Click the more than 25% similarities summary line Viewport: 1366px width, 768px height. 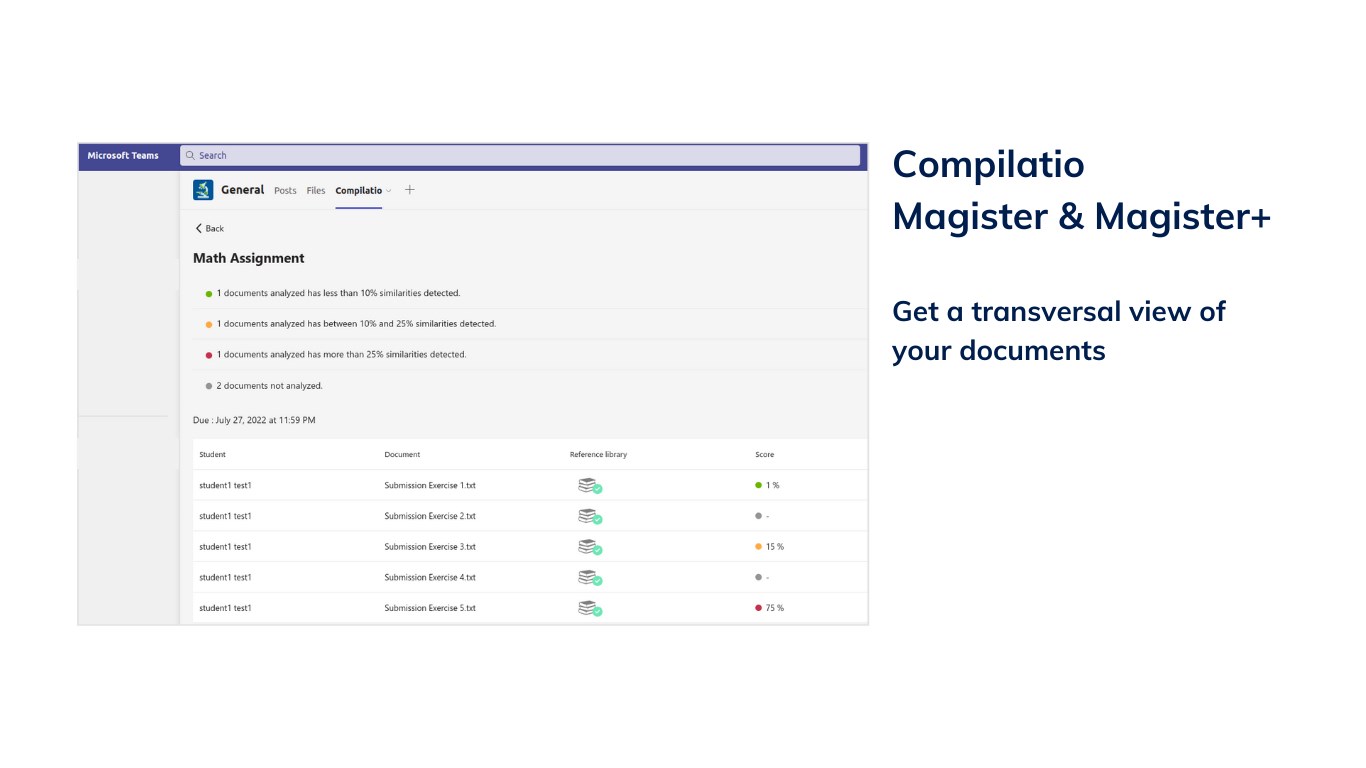click(341, 355)
